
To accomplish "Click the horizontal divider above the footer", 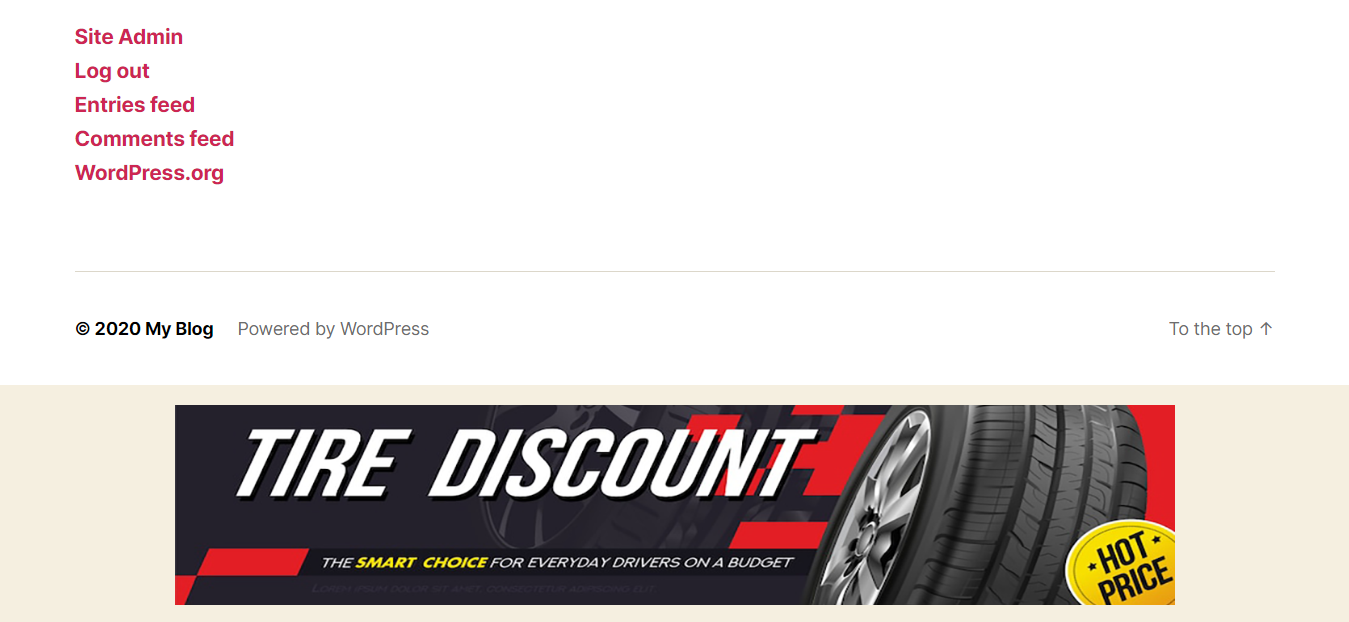I will click(675, 271).
